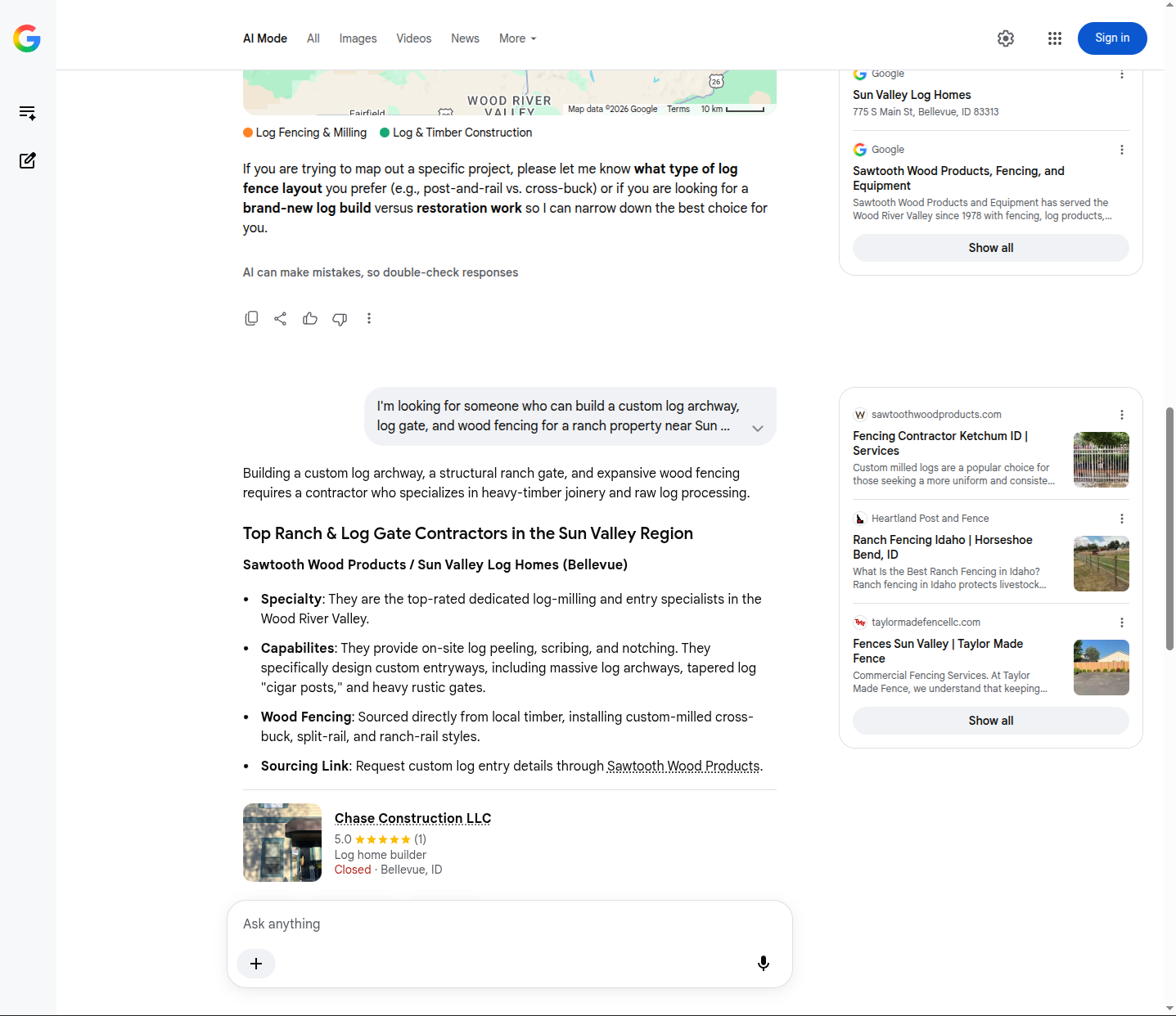1176x1016 pixels.
Task: Click the Ask anything input field
Action: click(x=510, y=924)
